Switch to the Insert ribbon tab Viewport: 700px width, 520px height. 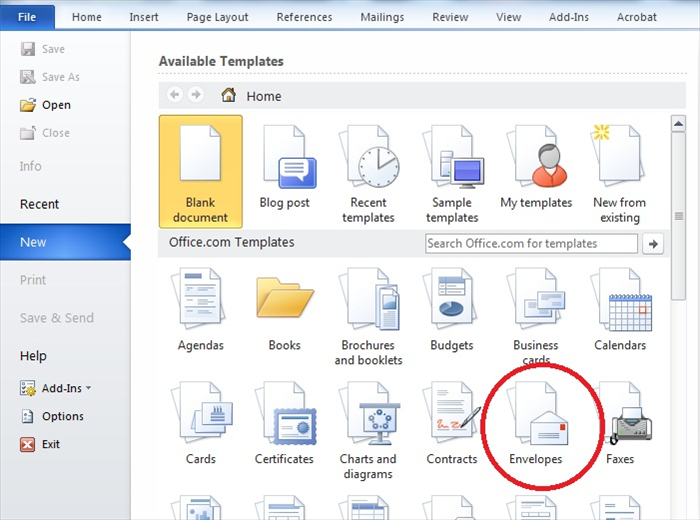click(144, 17)
